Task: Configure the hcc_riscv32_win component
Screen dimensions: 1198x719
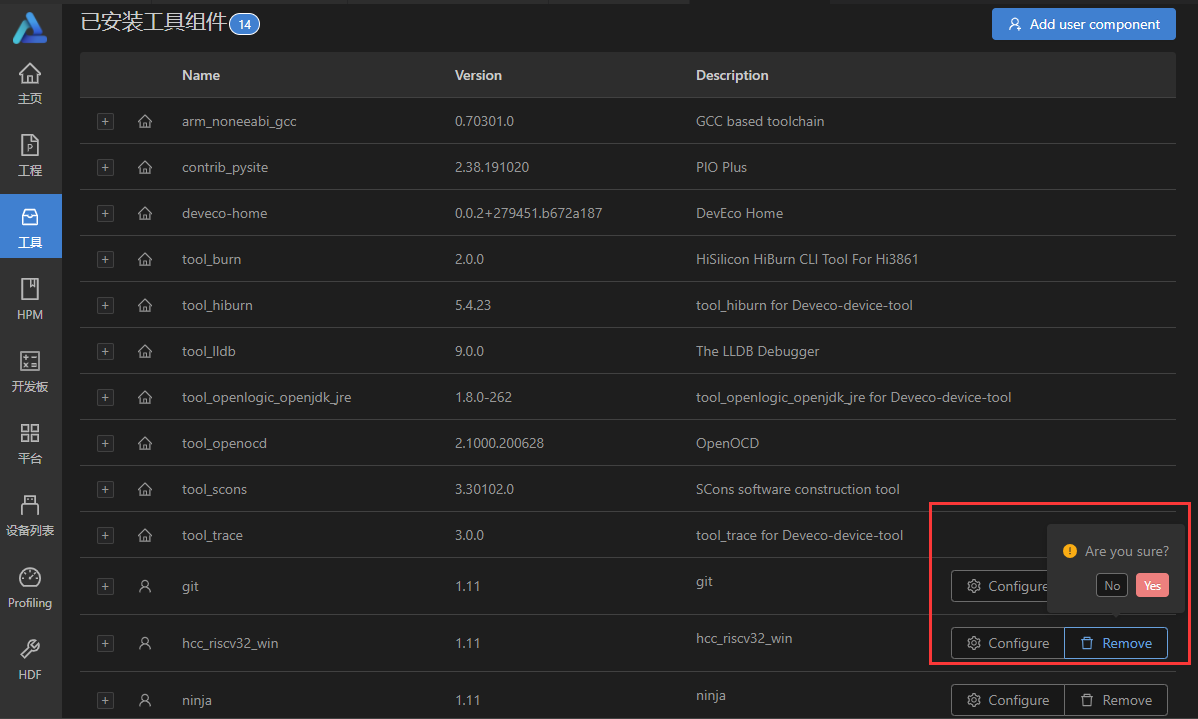Action: coord(1008,643)
